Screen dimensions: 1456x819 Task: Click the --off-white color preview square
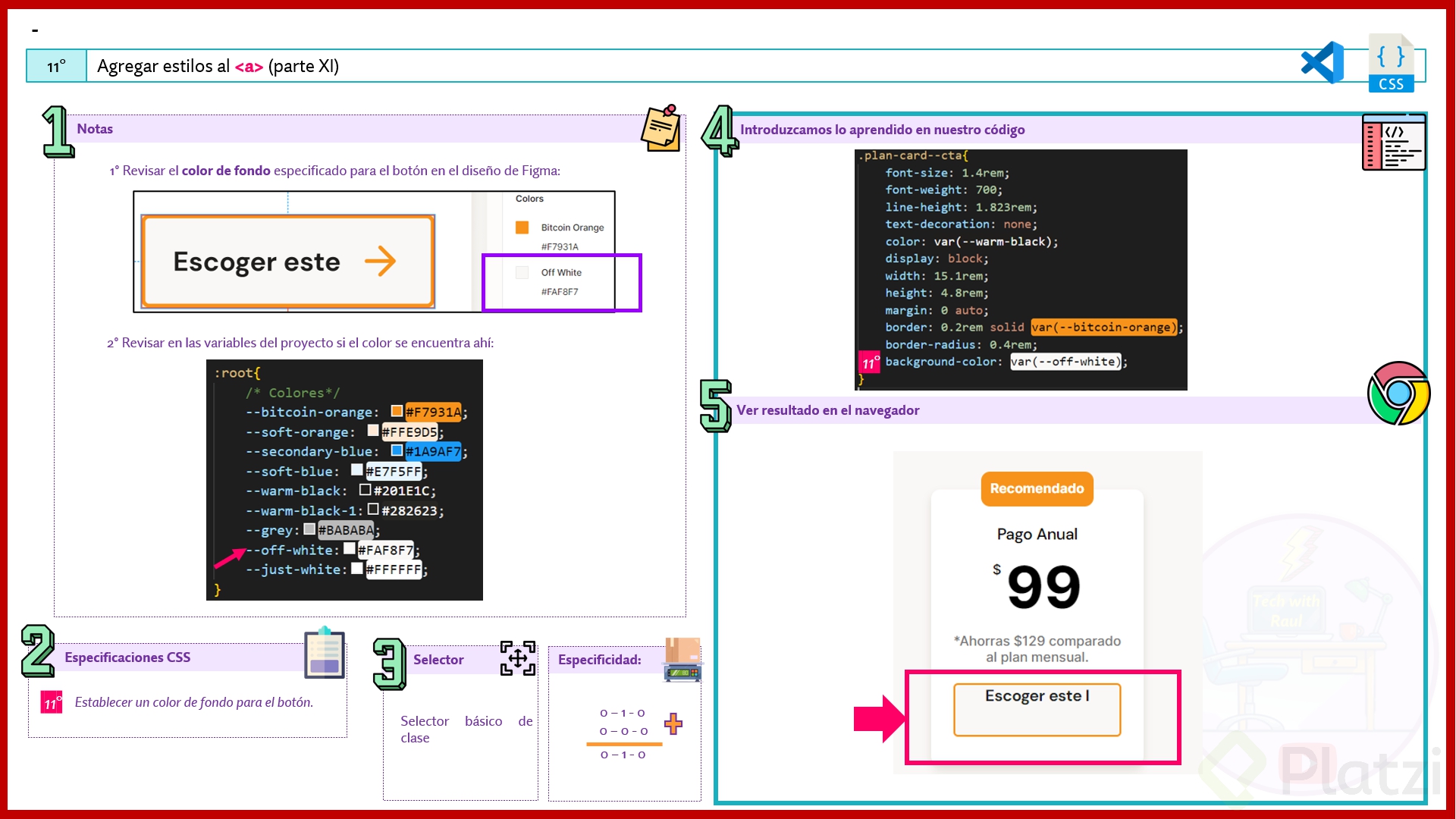(x=350, y=548)
